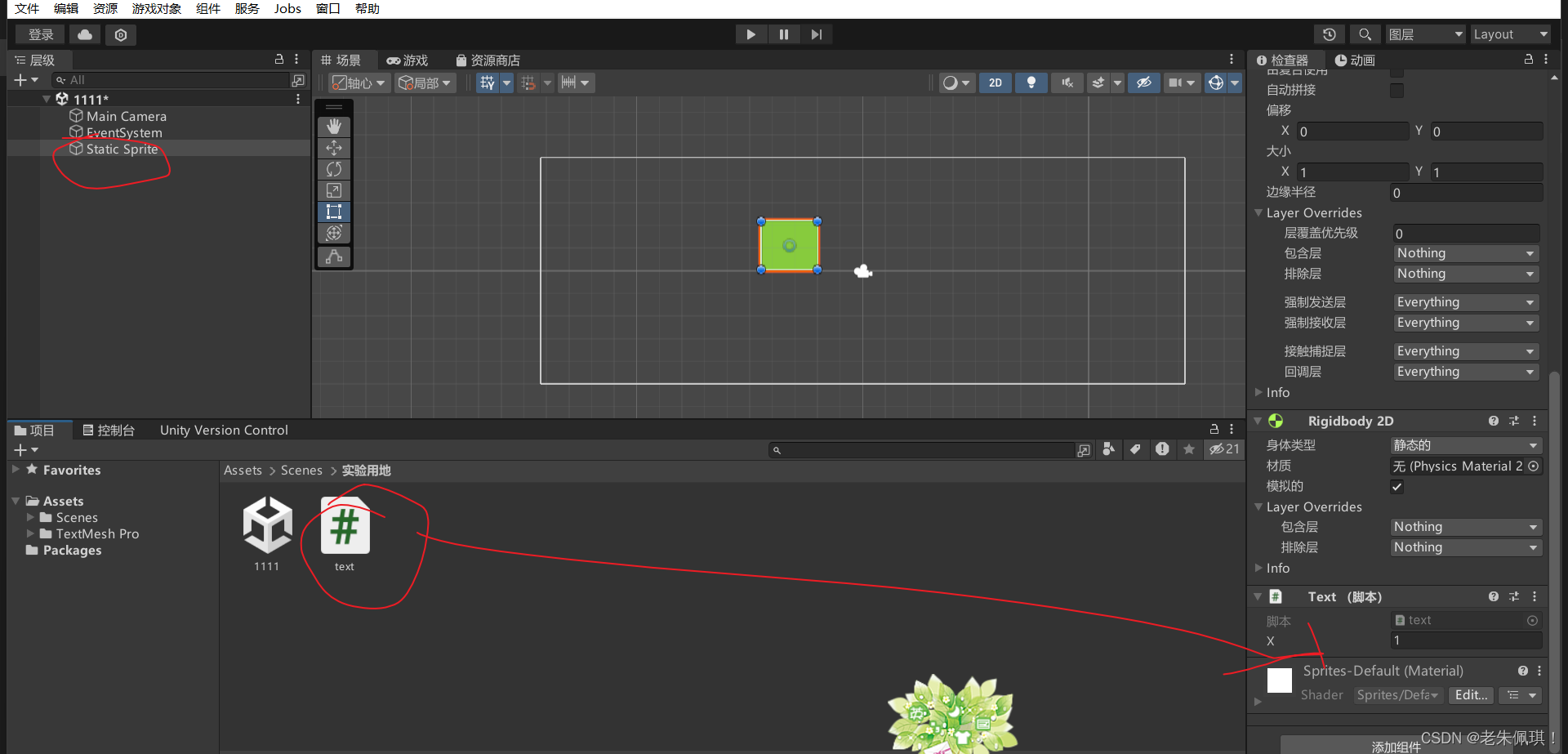Select the Hand tool in Scene view

[334, 126]
